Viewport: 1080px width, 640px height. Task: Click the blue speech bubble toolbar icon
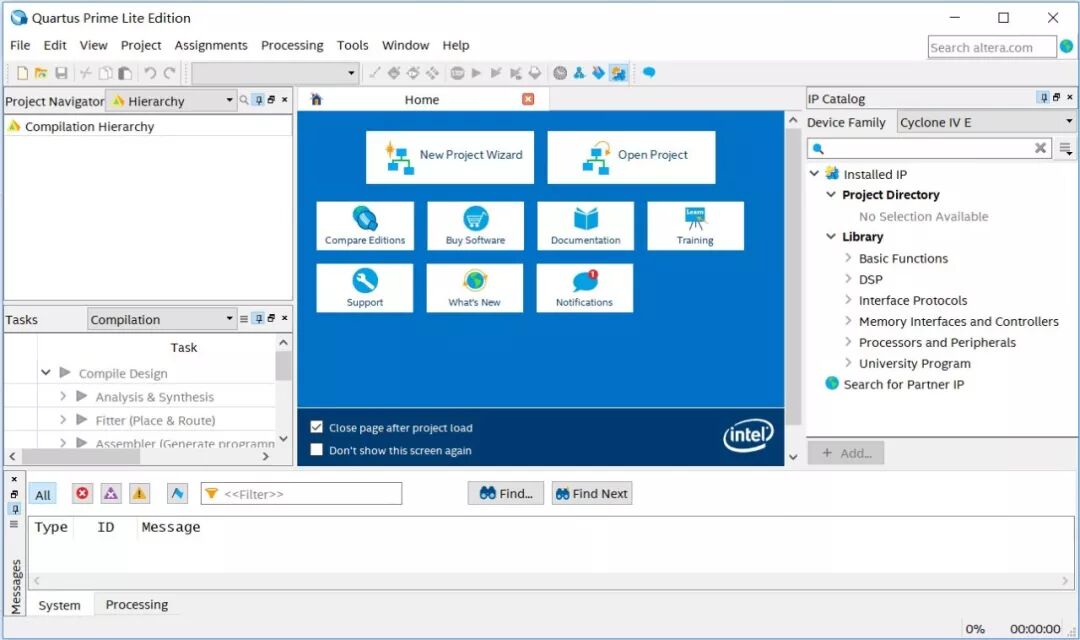649,72
